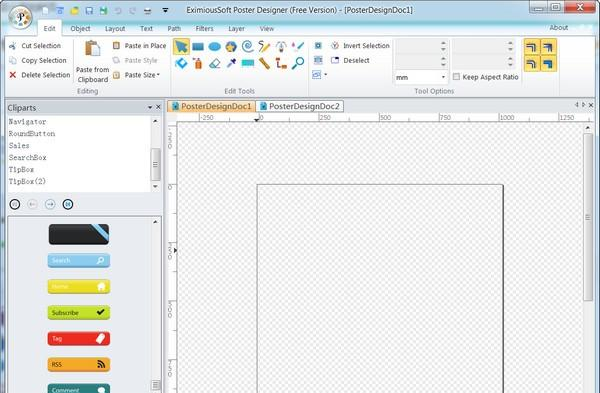Click the orange RSS clipart thumbnail
600x393 pixels.
tap(79, 364)
